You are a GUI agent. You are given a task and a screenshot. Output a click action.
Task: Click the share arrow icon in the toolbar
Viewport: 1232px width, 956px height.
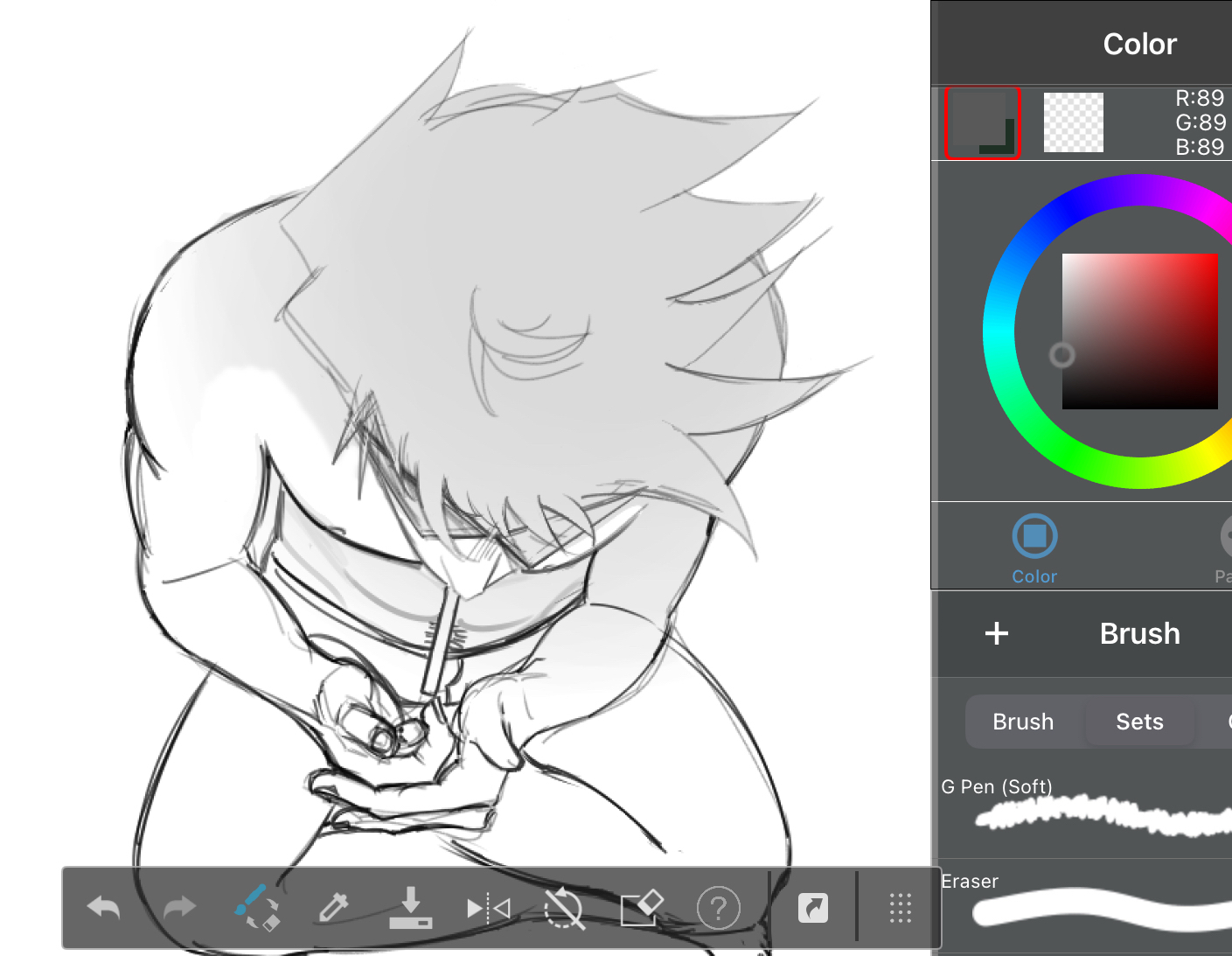pyautogui.click(x=813, y=909)
